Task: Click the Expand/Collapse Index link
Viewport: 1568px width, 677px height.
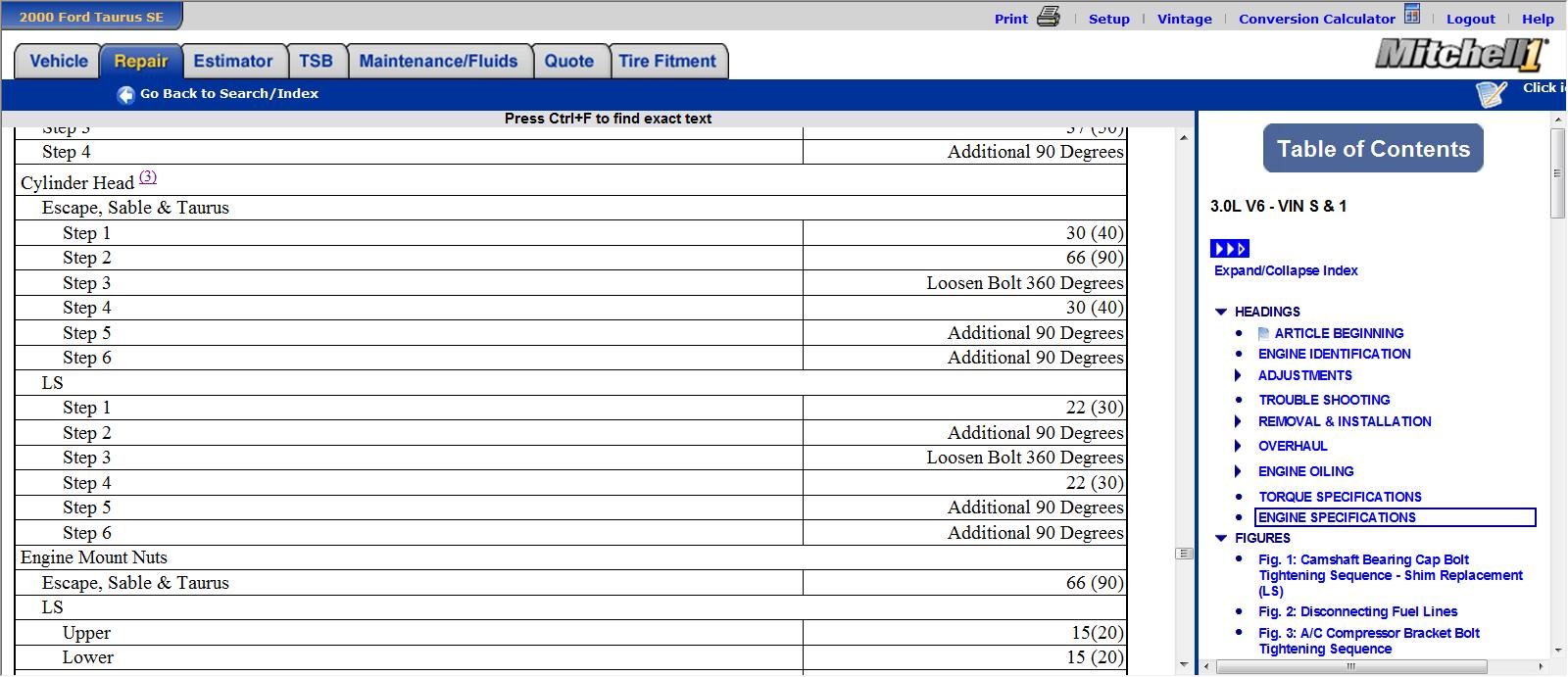Action: point(1286,271)
